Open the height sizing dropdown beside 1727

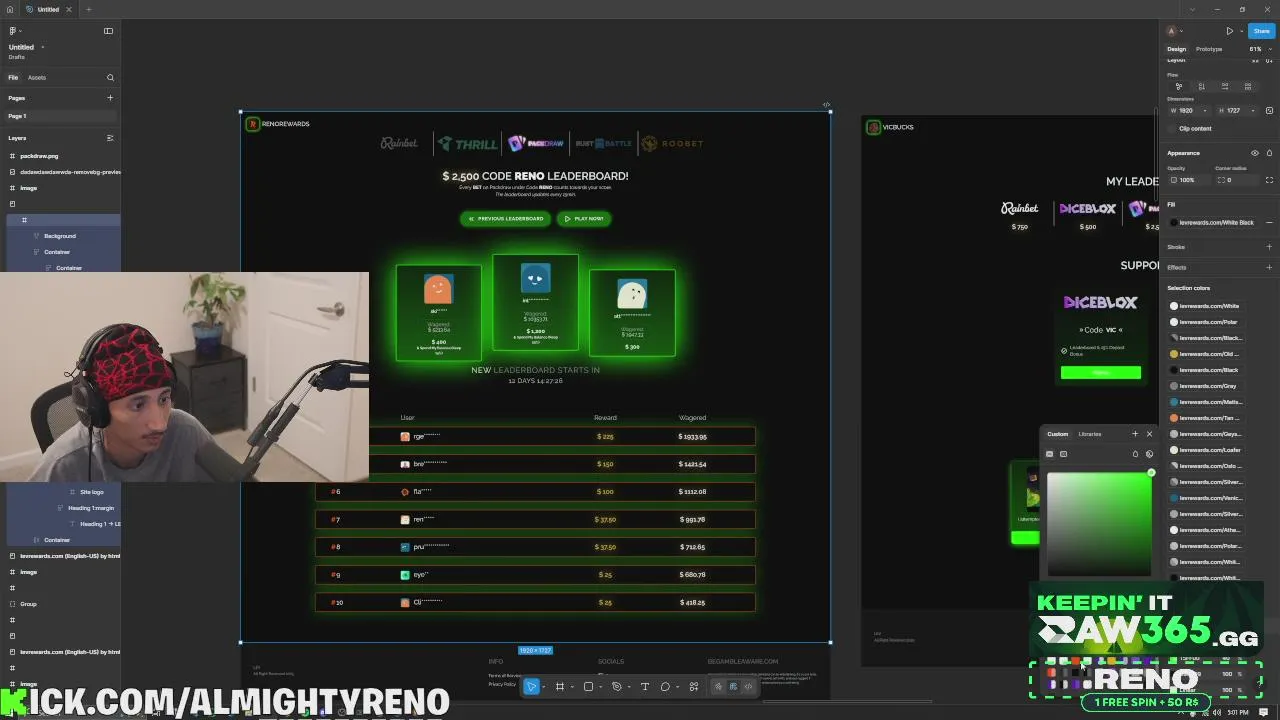1251,110
